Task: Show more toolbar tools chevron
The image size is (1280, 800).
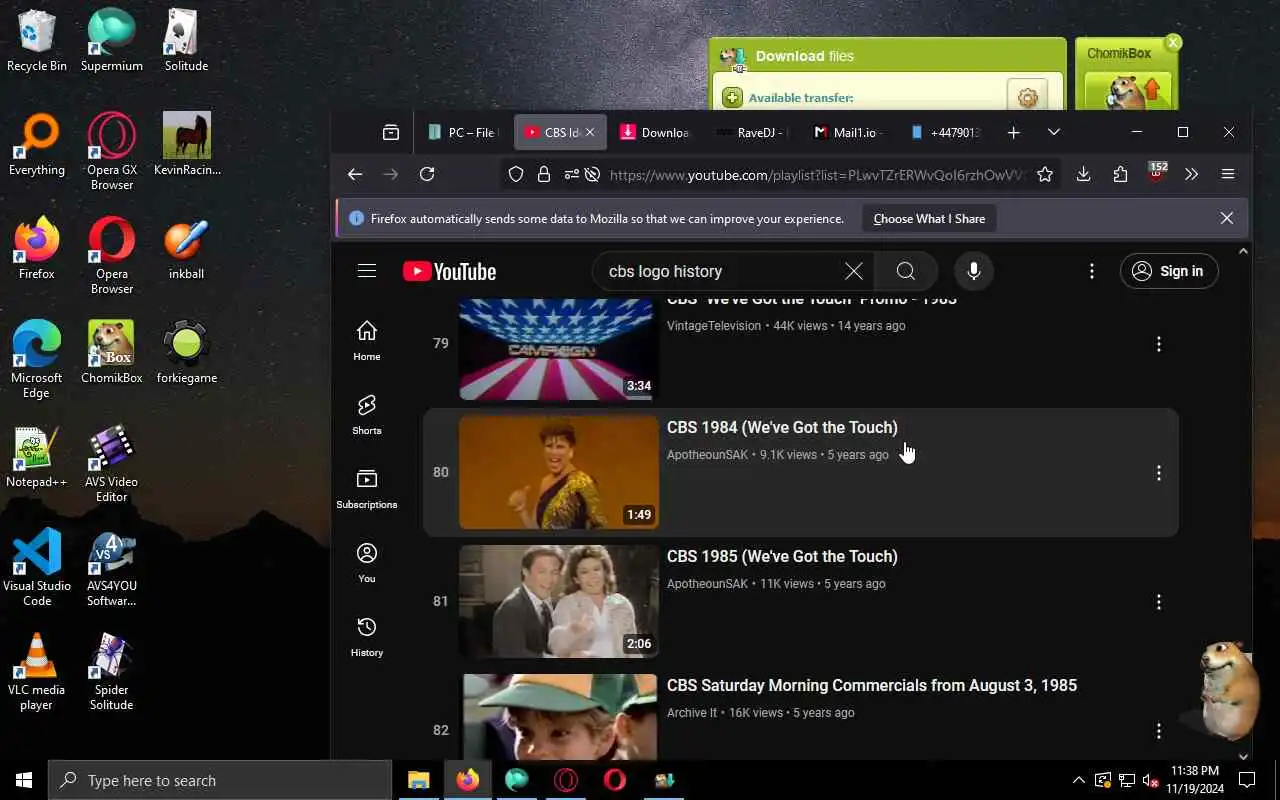Action: tap(1191, 174)
